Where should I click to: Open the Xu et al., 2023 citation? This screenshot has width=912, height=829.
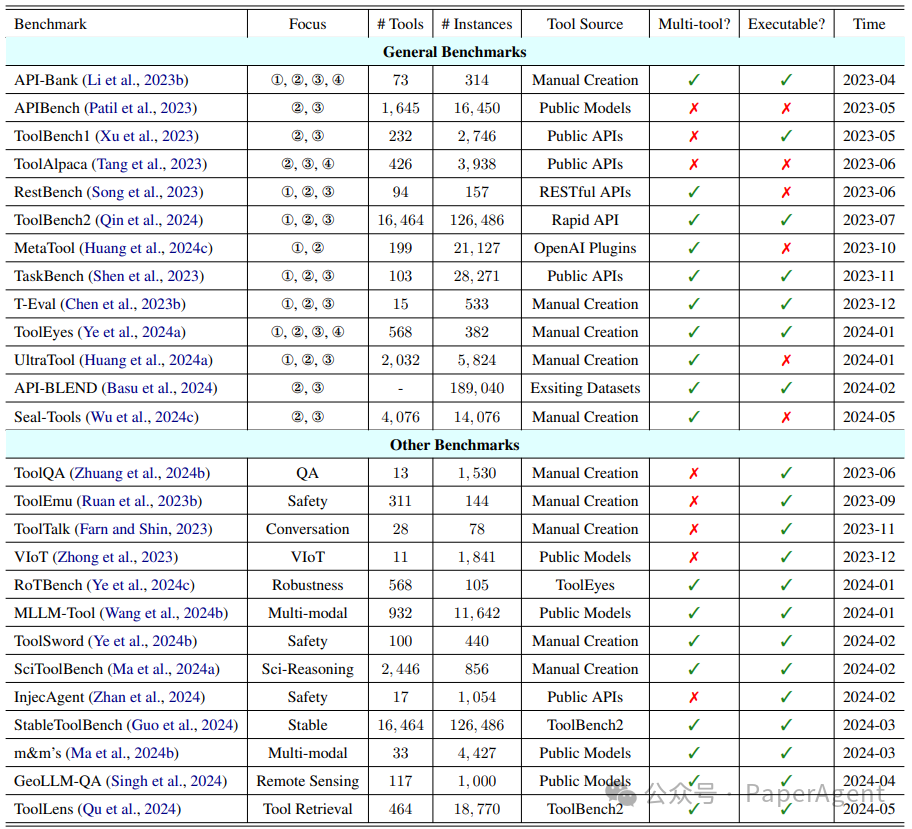click(x=149, y=136)
